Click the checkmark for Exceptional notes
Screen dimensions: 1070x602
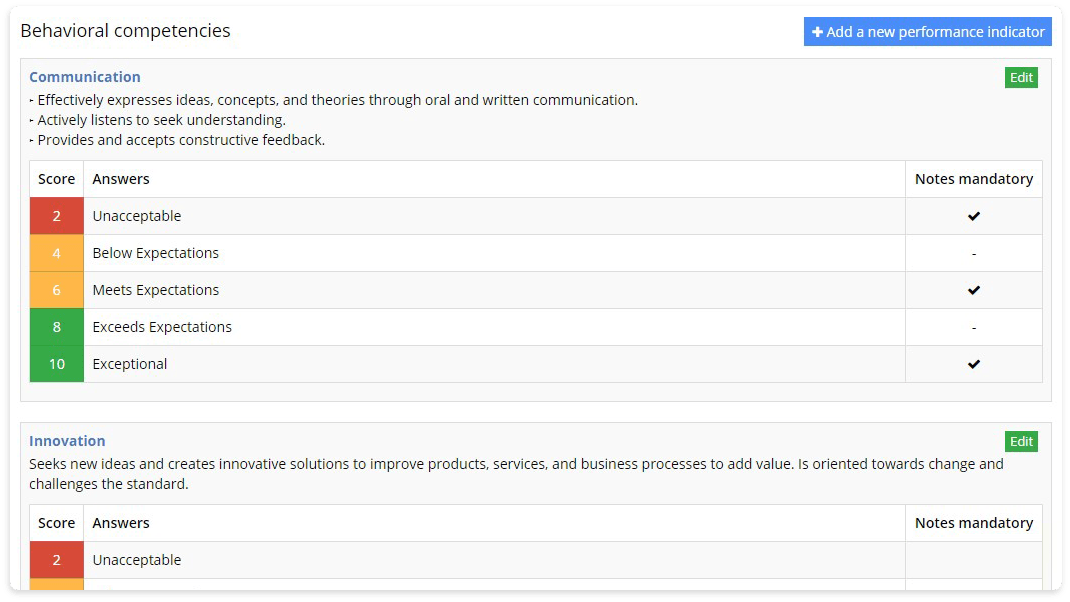[973, 364]
